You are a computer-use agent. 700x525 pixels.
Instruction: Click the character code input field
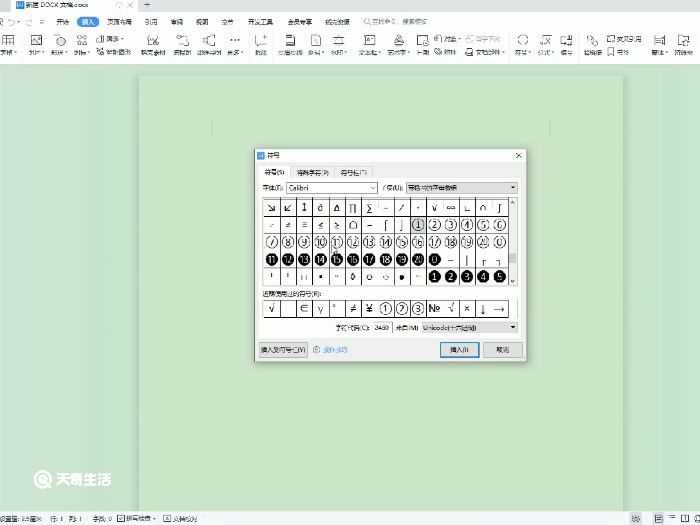[382, 327]
